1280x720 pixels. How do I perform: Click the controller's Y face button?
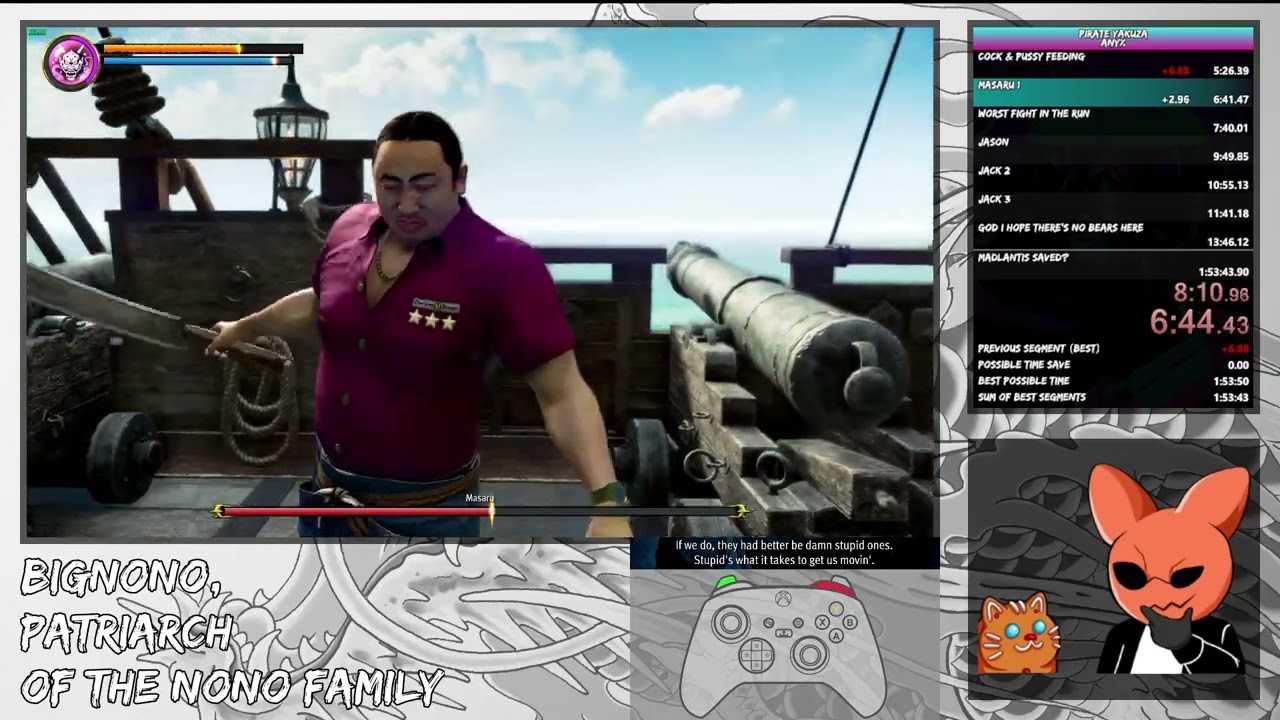click(x=836, y=608)
